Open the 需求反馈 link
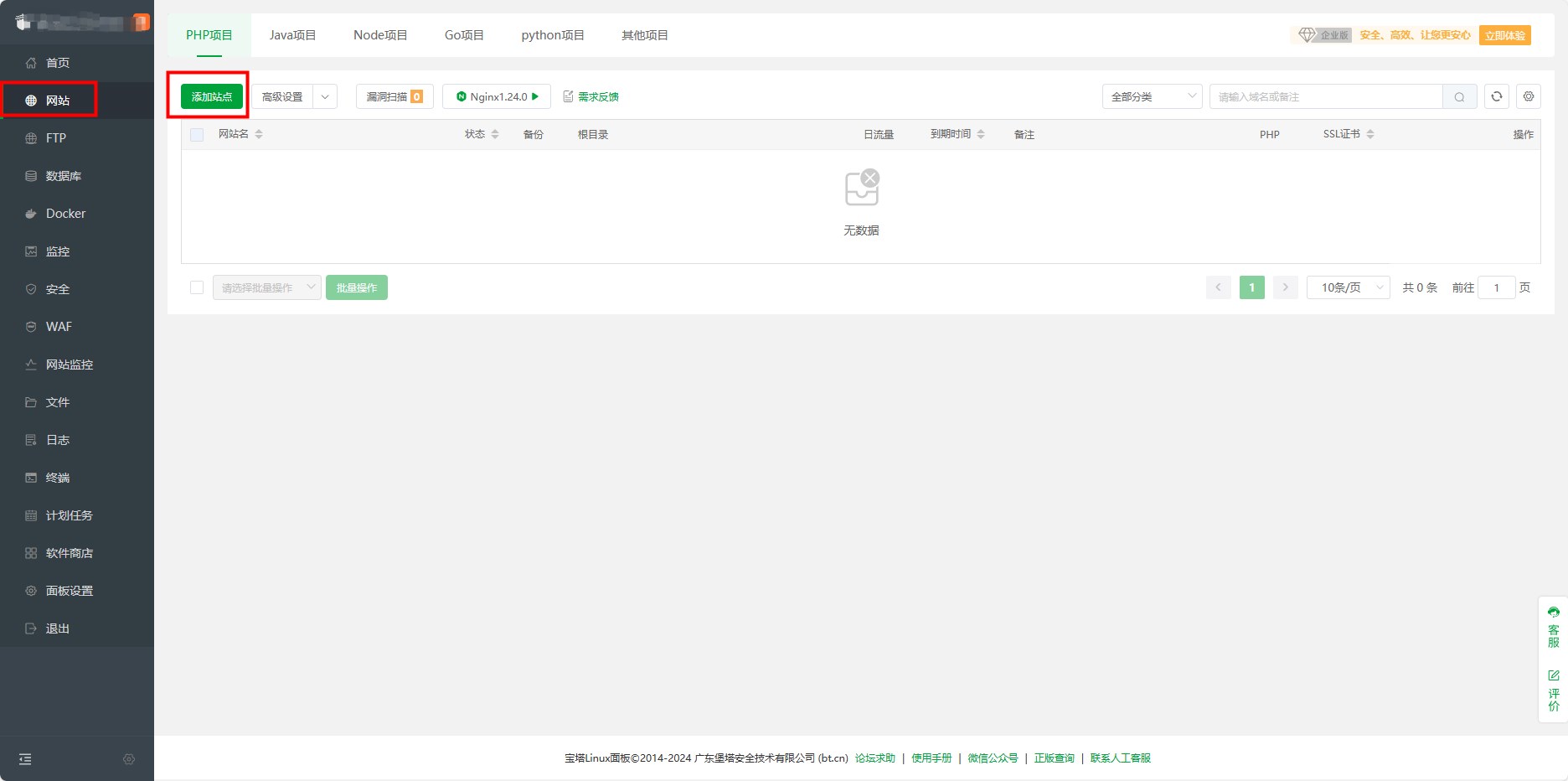This screenshot has width=1568, height=781. pos(591,96)
